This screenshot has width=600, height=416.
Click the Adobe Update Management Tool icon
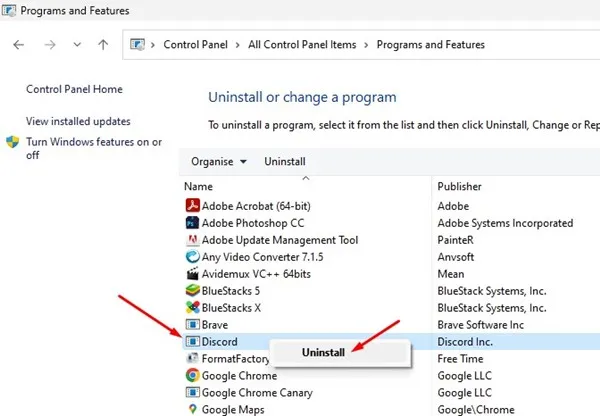192,240
